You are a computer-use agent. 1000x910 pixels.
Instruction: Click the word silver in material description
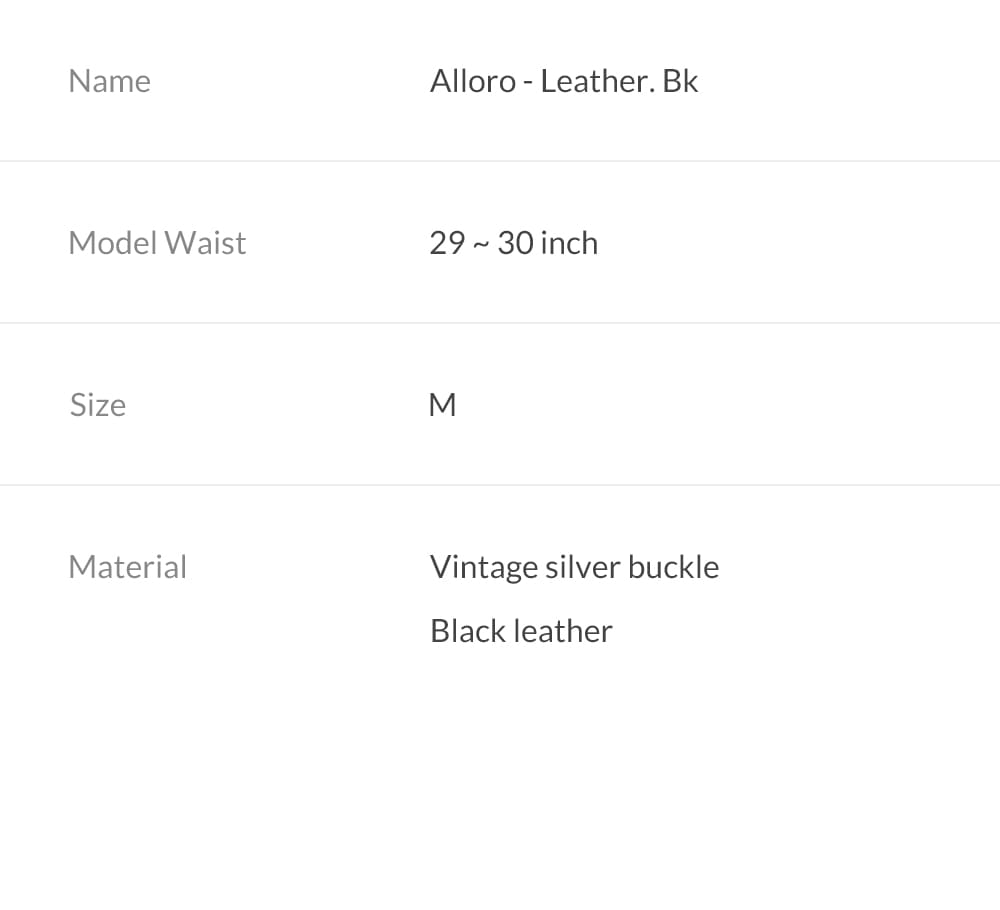(582, 567)
